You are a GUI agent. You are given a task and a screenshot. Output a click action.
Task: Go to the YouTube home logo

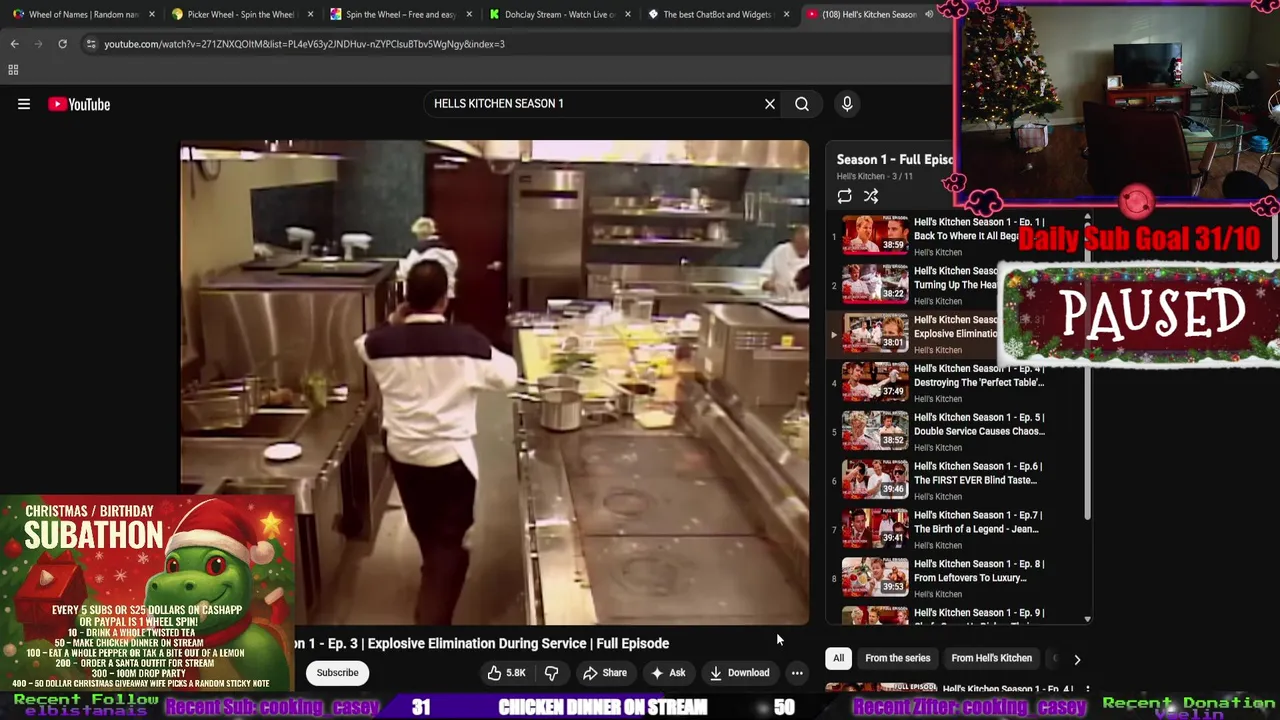pos(79,104)
